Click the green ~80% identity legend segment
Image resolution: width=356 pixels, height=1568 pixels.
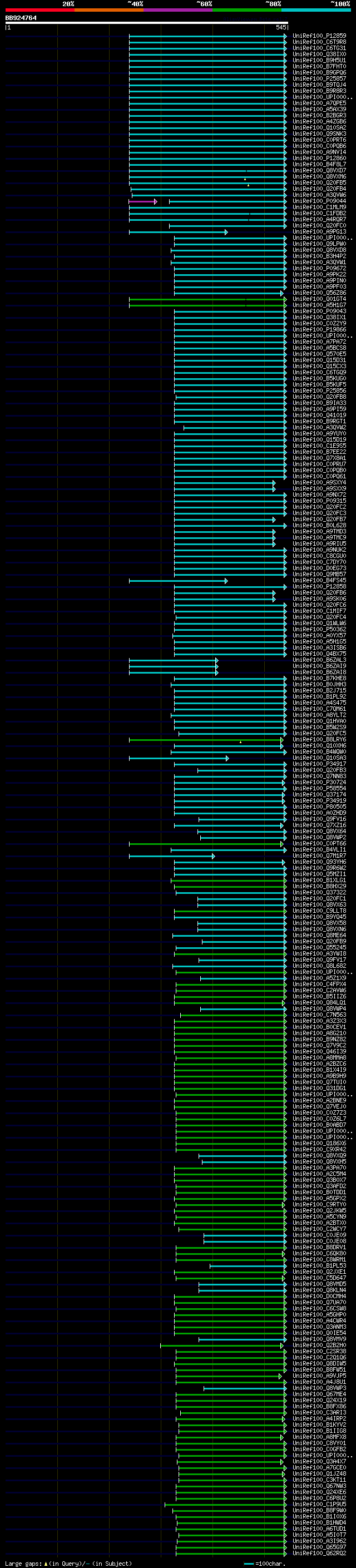click(247, 10)
